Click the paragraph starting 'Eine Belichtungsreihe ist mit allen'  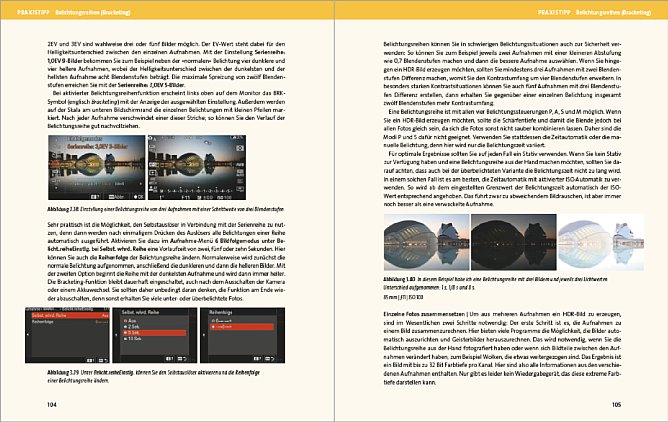[502, 128]
